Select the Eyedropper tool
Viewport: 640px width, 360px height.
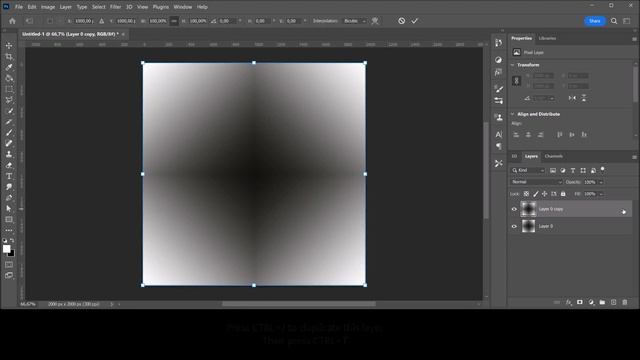pyautogui.click(x=9, y=67)
